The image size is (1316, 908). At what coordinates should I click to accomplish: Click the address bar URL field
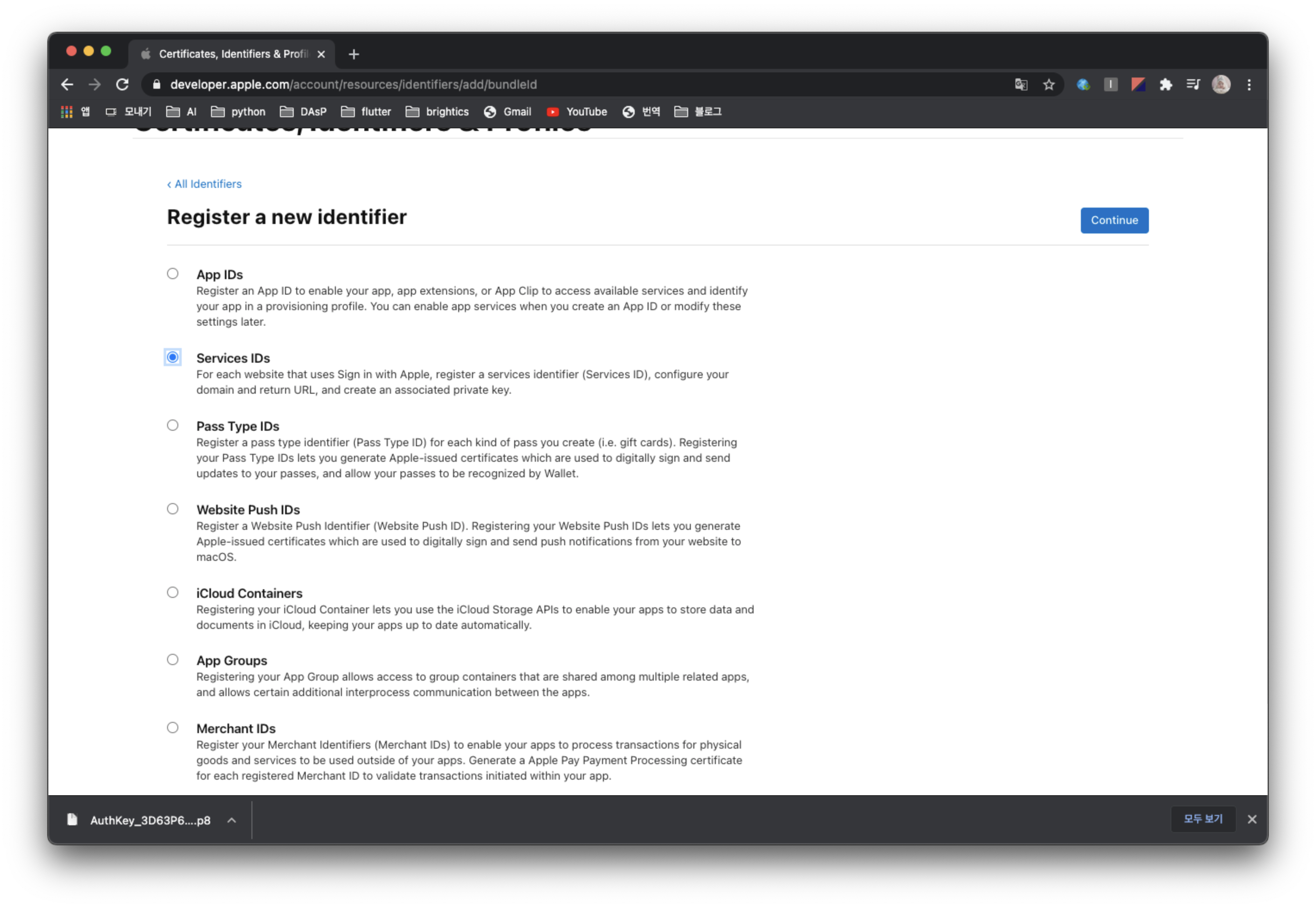pos(512,85)
